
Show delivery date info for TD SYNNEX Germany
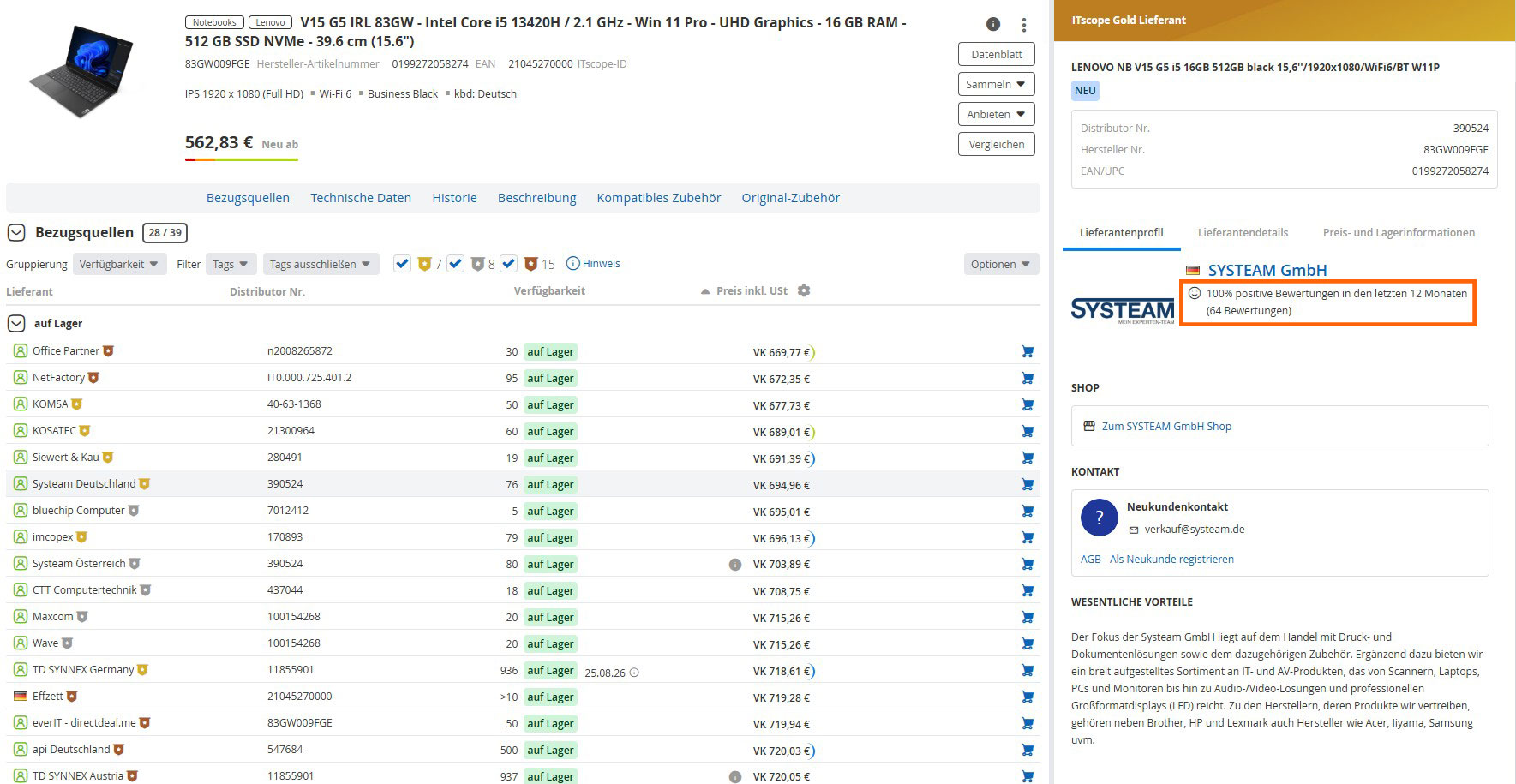point(634,673)
